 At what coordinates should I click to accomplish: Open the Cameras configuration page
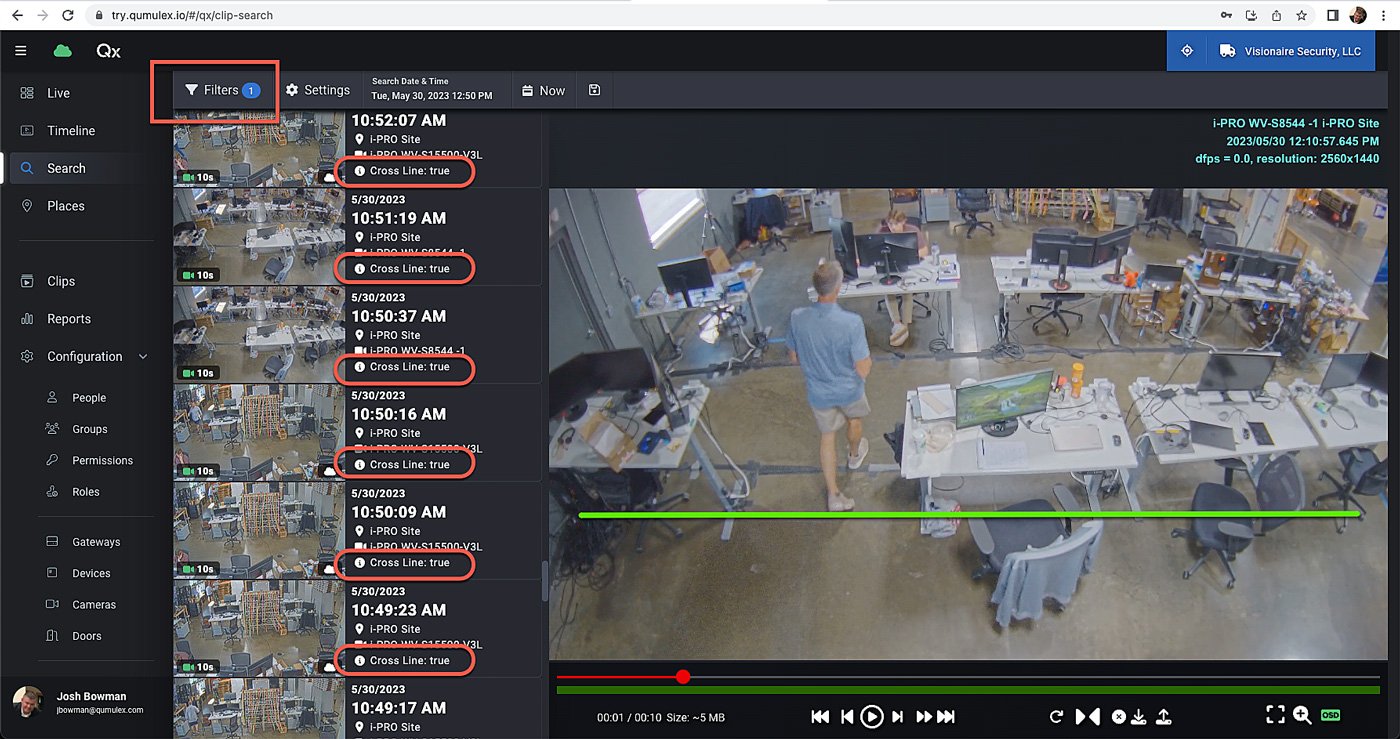[x=95, y=604]
